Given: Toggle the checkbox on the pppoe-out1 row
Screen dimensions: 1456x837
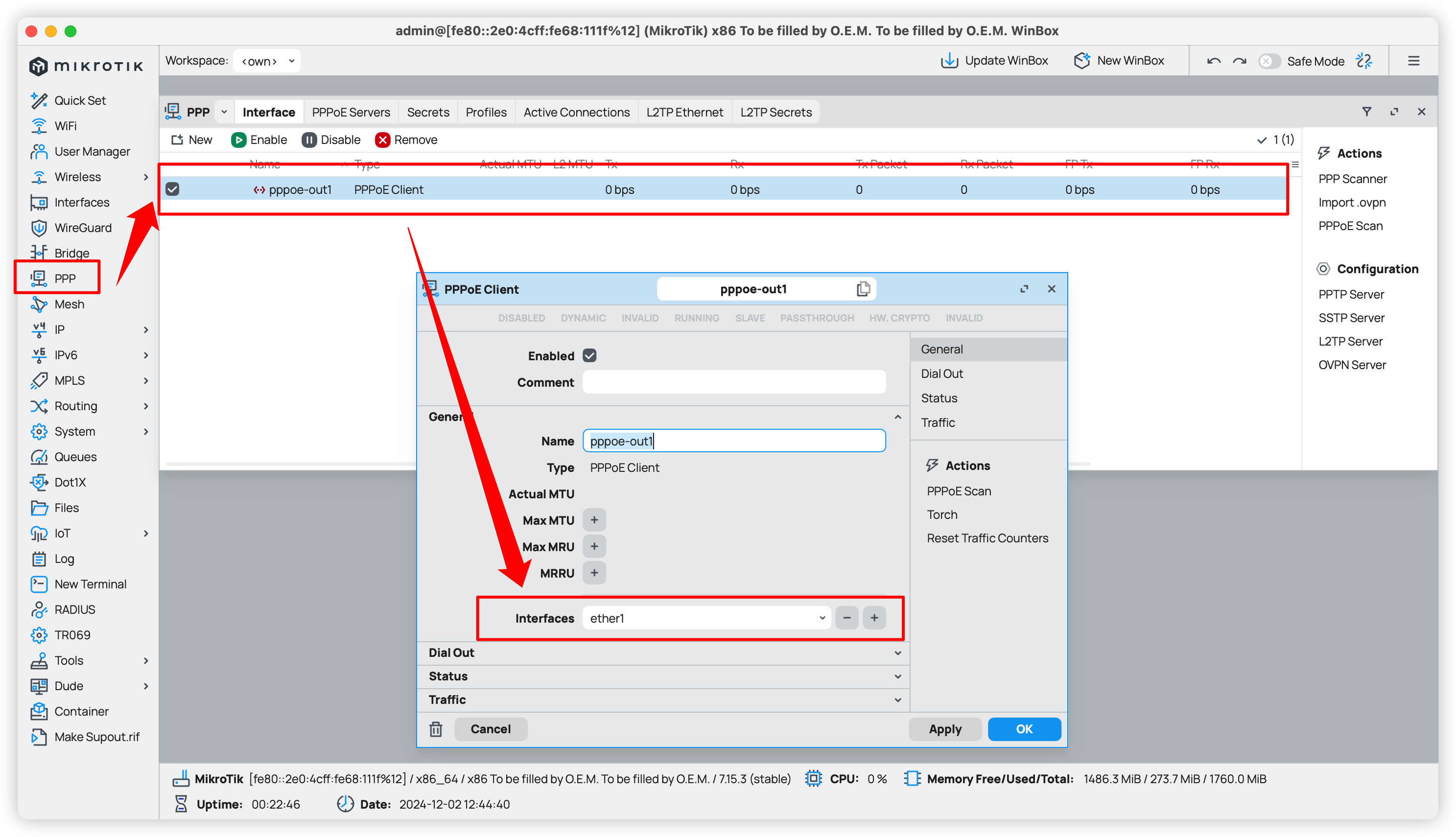Looking at the screenshot, I should coord(172,189).
